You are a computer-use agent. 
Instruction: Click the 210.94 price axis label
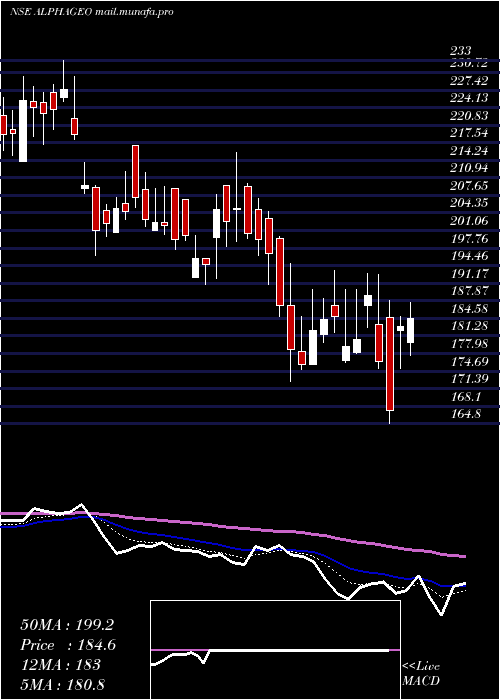click(471, 168)
